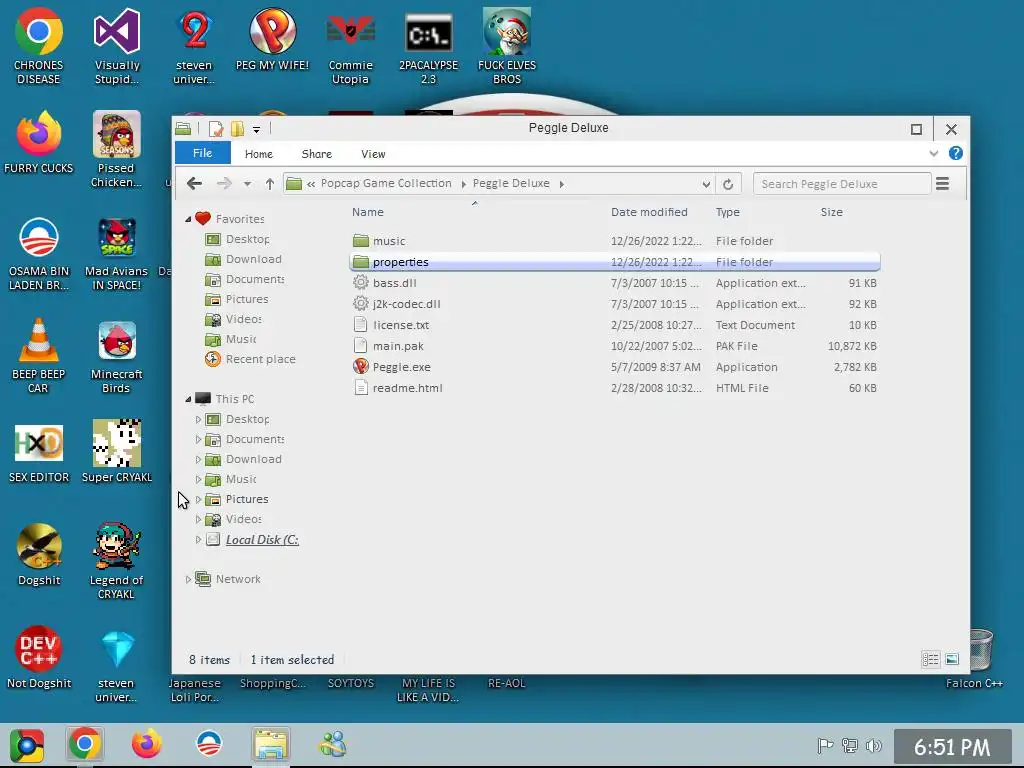Select bass.dll file
1024x768 pixels.
tap(615, 283)
